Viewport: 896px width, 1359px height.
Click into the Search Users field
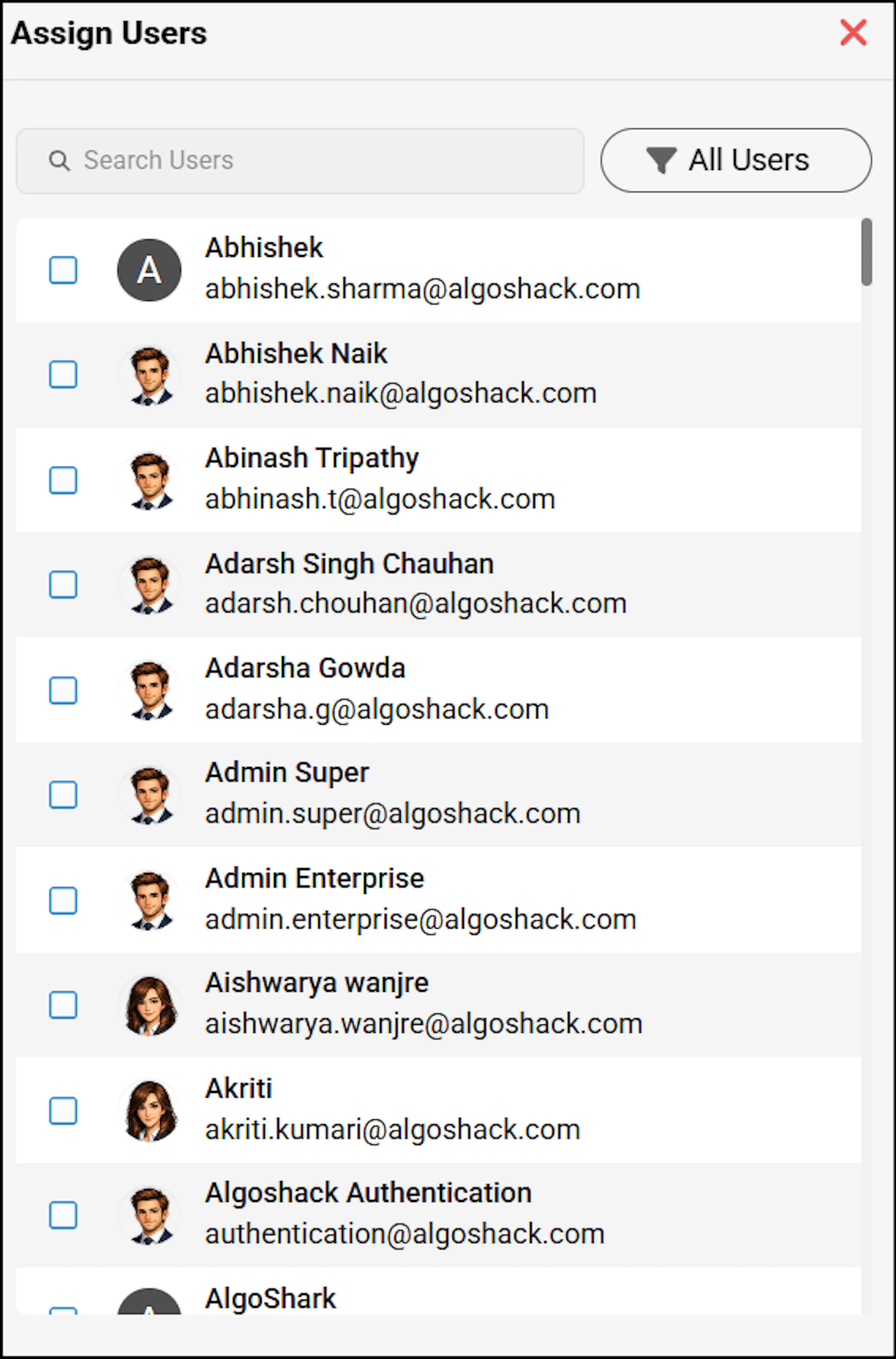(300, 161)
